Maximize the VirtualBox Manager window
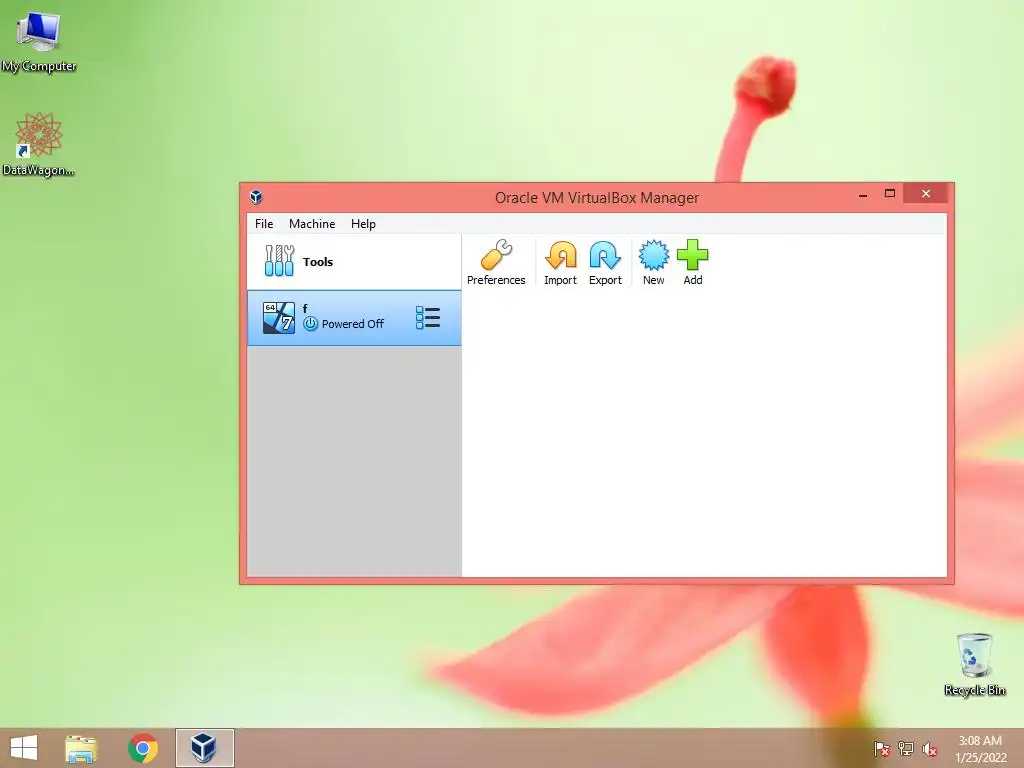The image size is (1024, 768). click(x=889, y=193)
